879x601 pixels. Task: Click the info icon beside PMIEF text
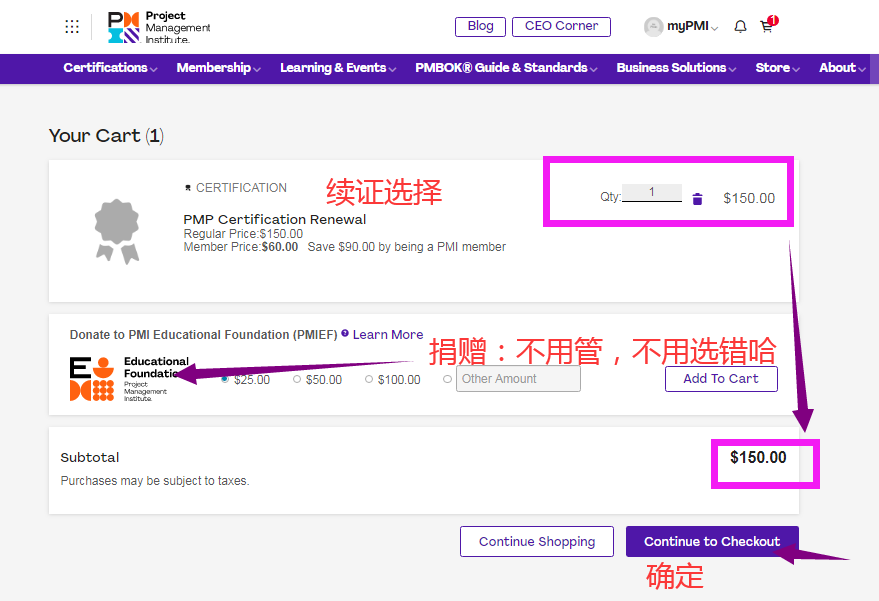pos(345,333)
